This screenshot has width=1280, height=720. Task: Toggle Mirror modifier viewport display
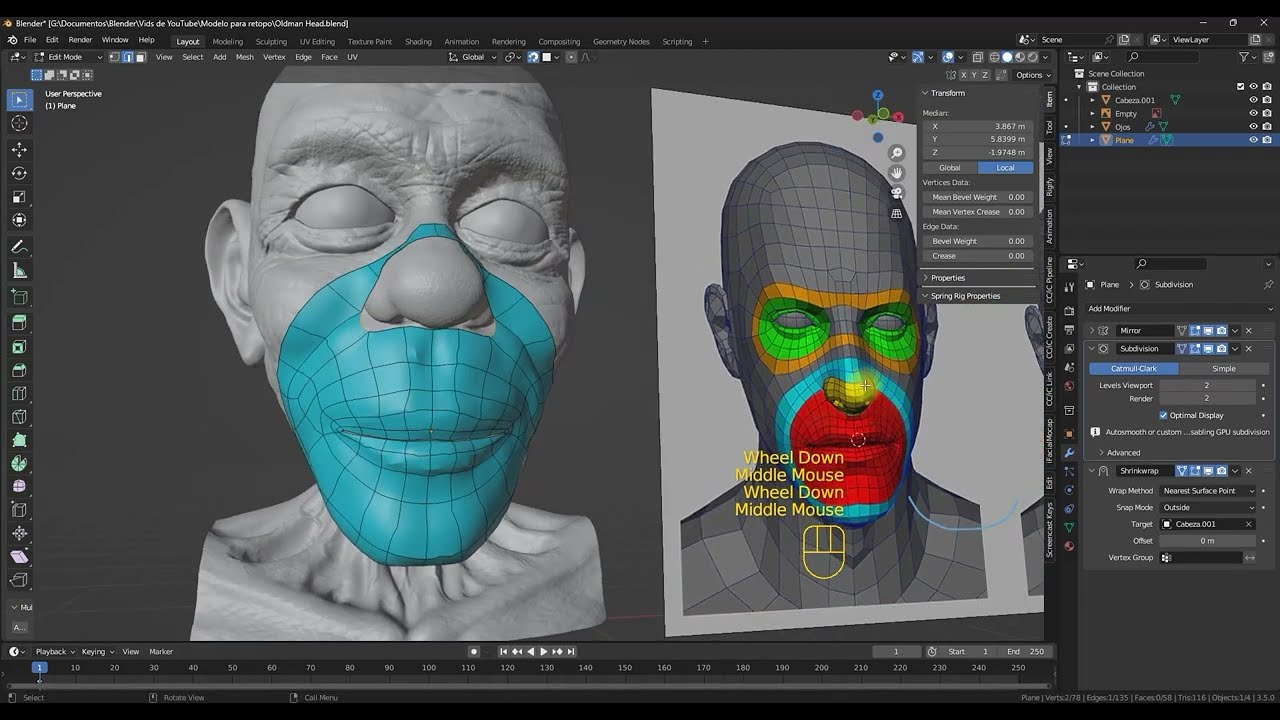coord(1208,331)
